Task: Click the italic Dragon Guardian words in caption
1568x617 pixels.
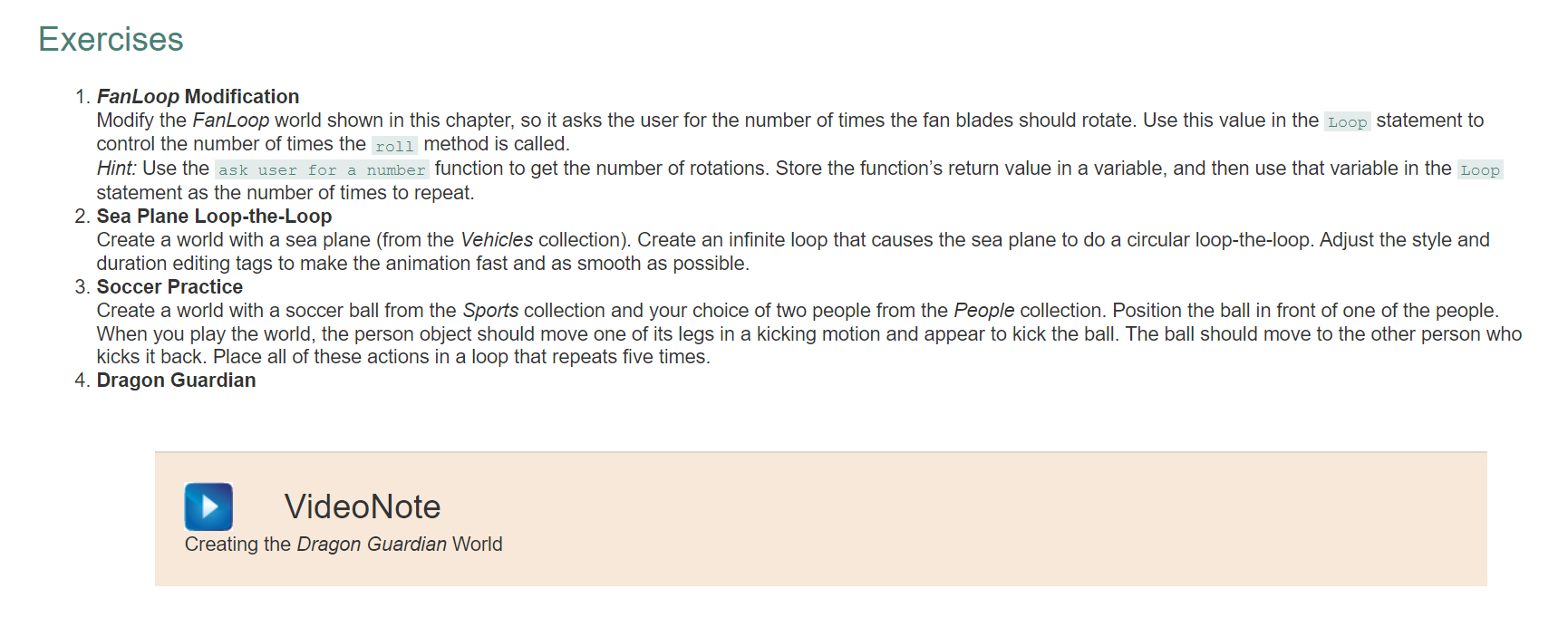Action: pos(372,544)
